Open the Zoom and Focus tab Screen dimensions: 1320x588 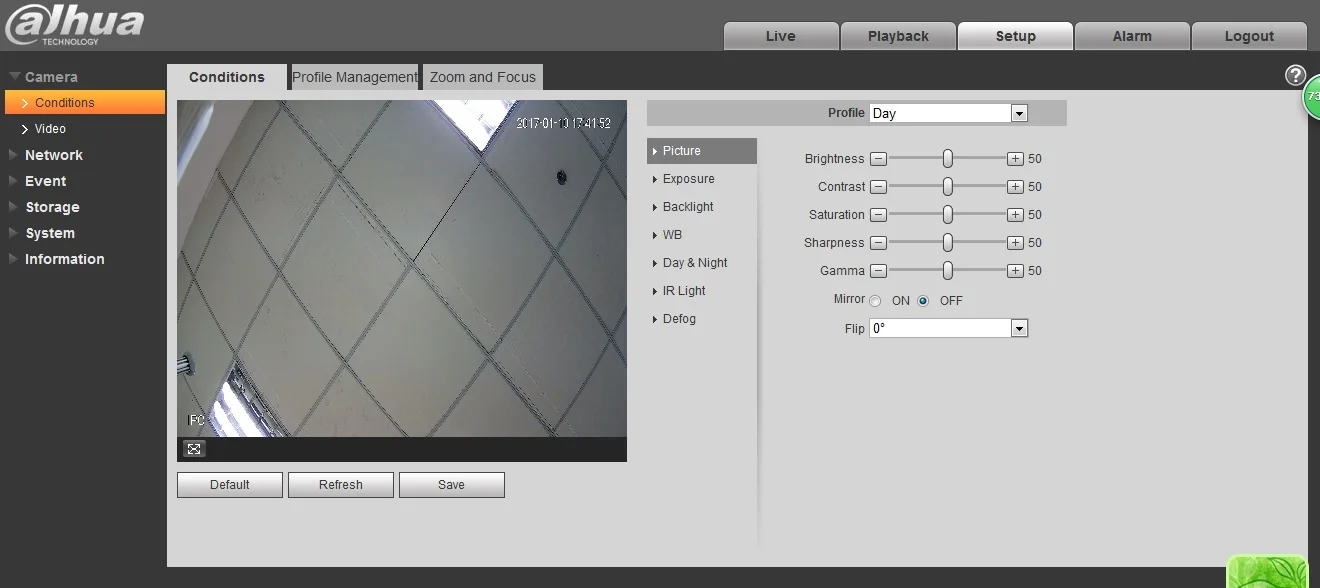coord(483,77)
